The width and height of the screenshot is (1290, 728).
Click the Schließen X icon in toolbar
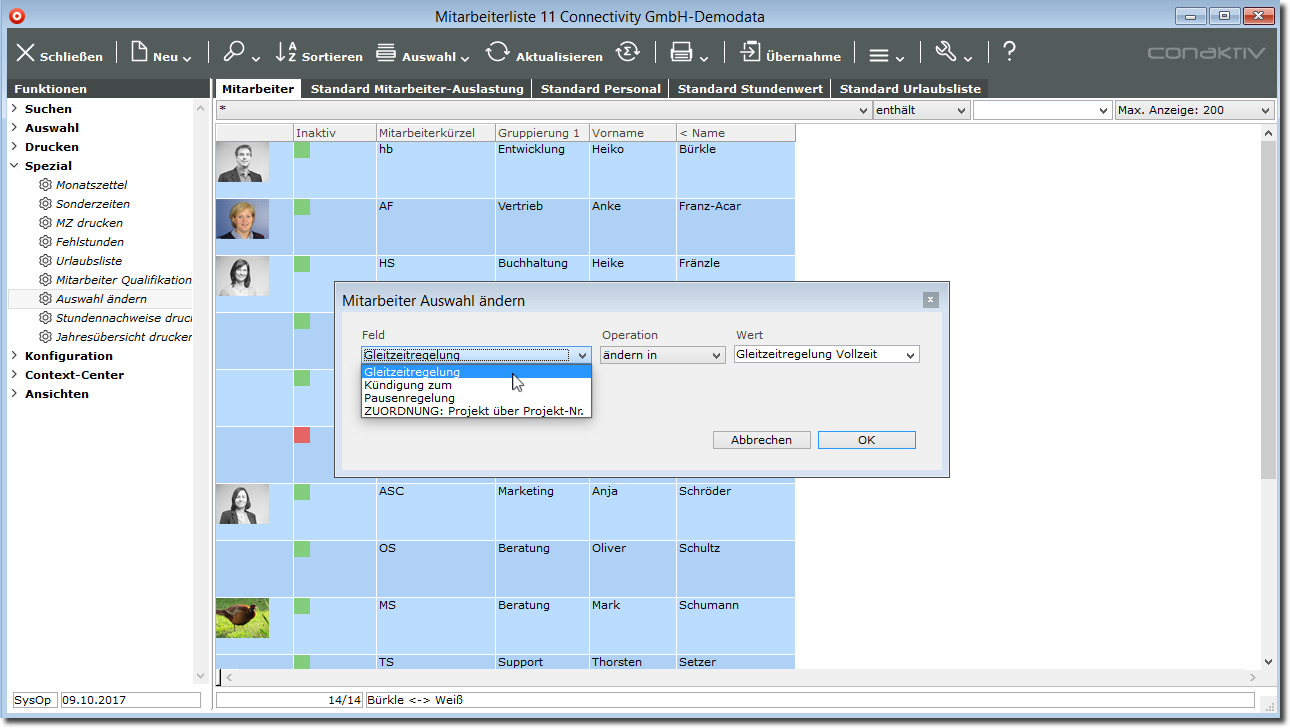(26, 54)
